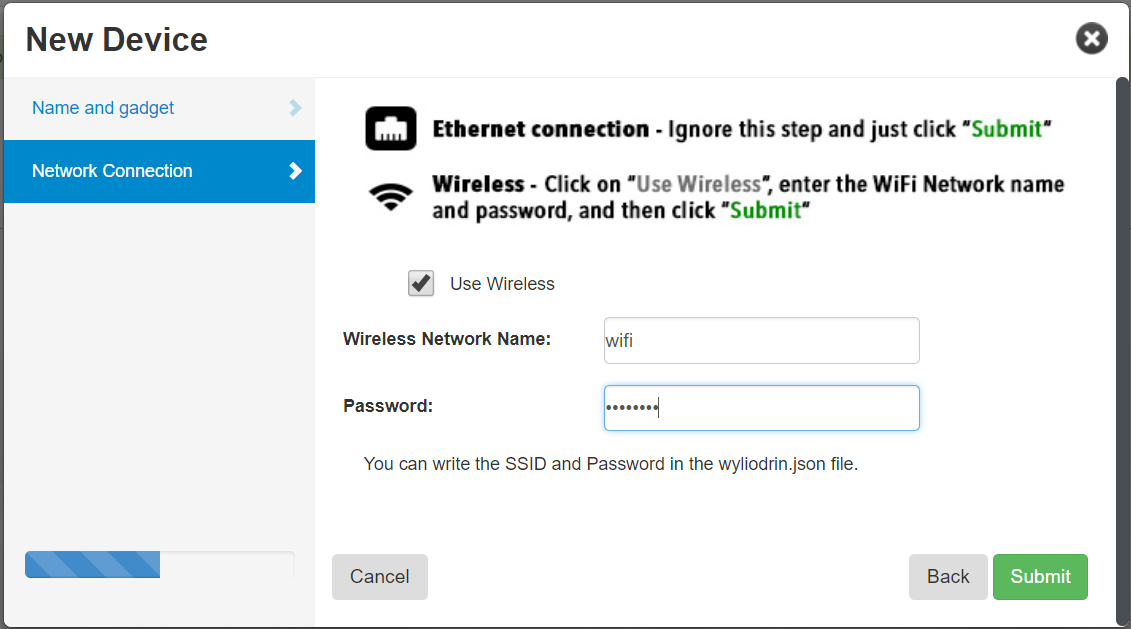
Task: Close the New Device dialog
Action: [x=1091, y=39]
